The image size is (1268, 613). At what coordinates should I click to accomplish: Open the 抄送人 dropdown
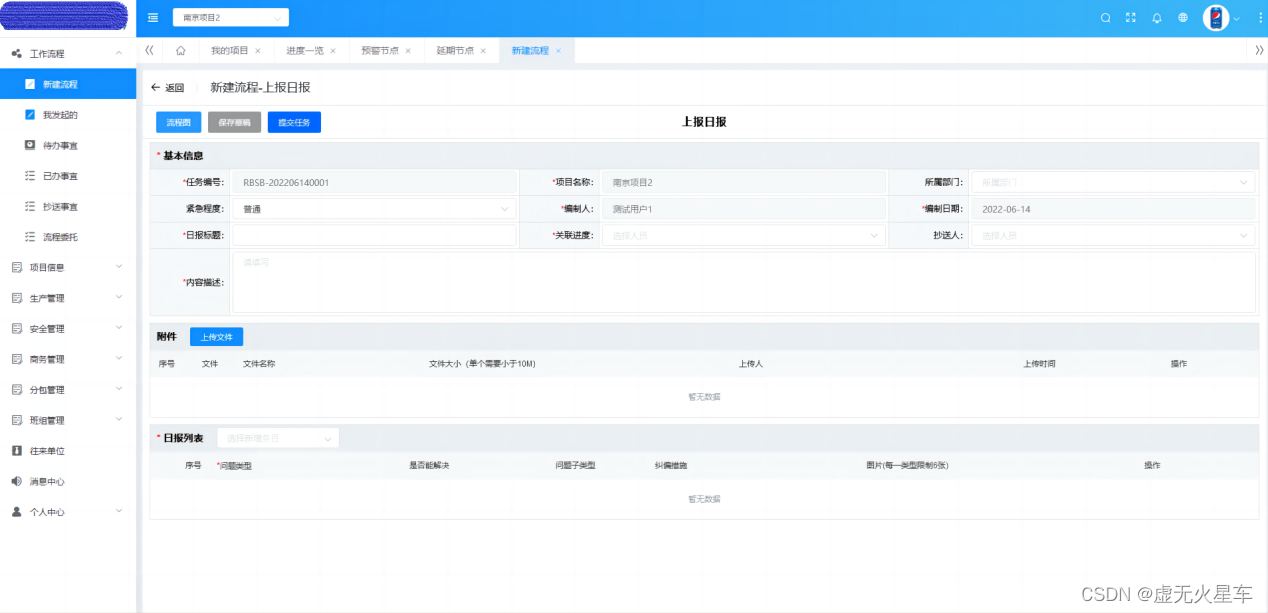tap(1113, 235)
